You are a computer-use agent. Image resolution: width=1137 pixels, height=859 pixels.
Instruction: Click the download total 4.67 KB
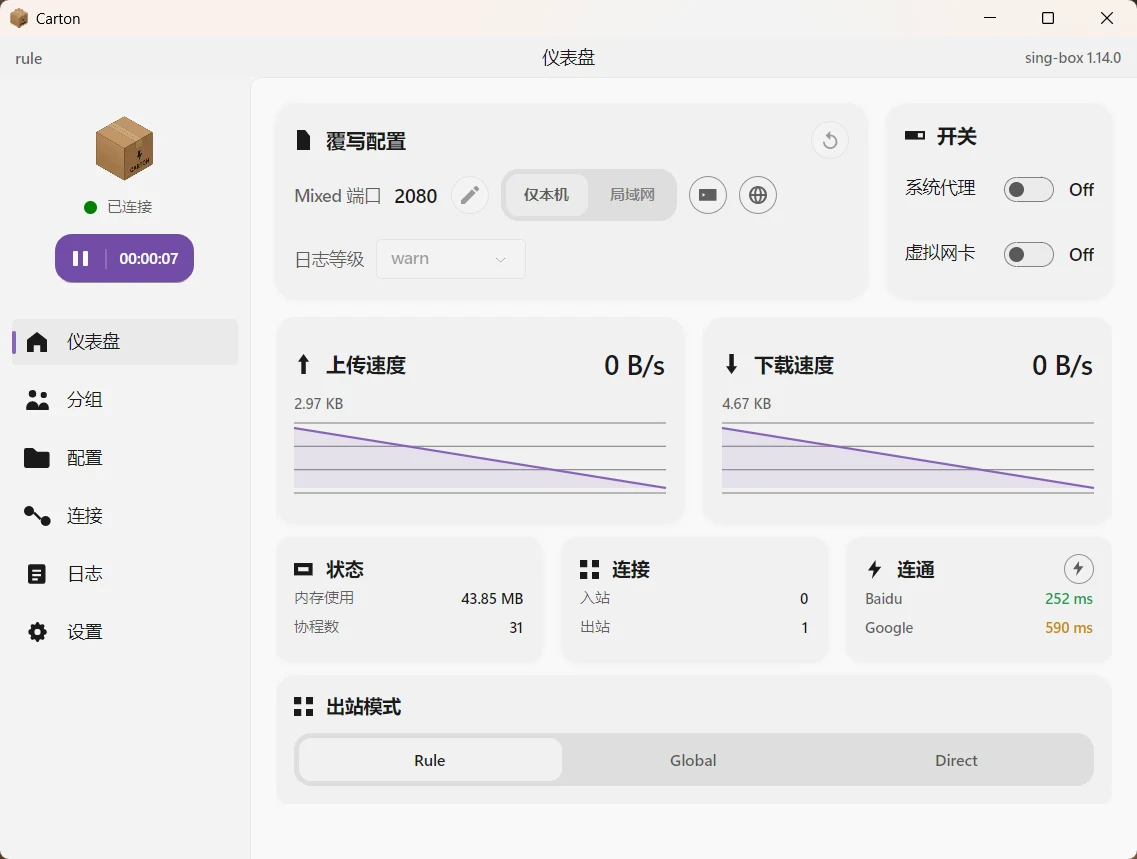pos(746,404)
